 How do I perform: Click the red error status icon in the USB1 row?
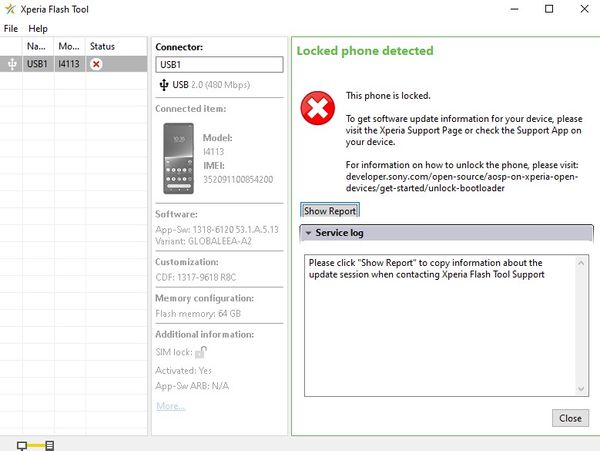(x=96, y=64)
